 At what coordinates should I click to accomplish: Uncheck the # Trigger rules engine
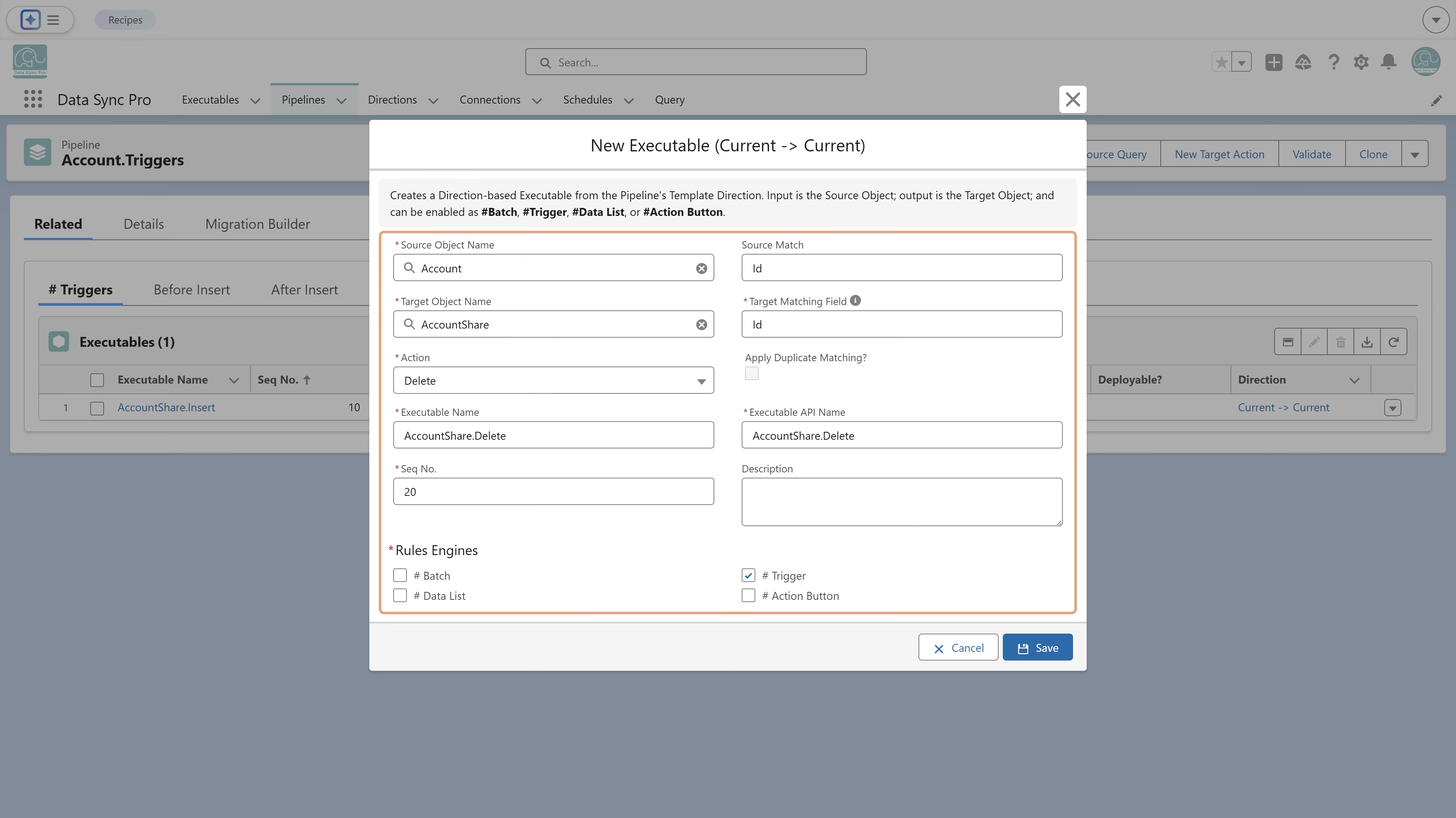[748, 575]
